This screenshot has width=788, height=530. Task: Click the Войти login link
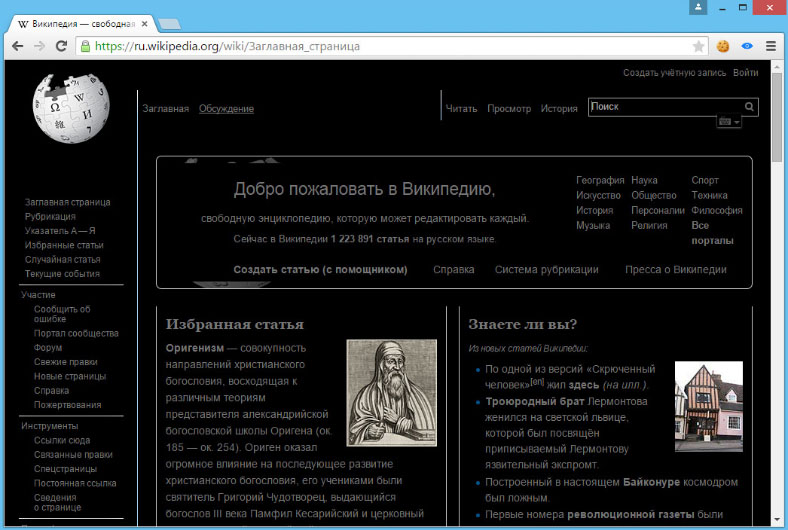745,73
